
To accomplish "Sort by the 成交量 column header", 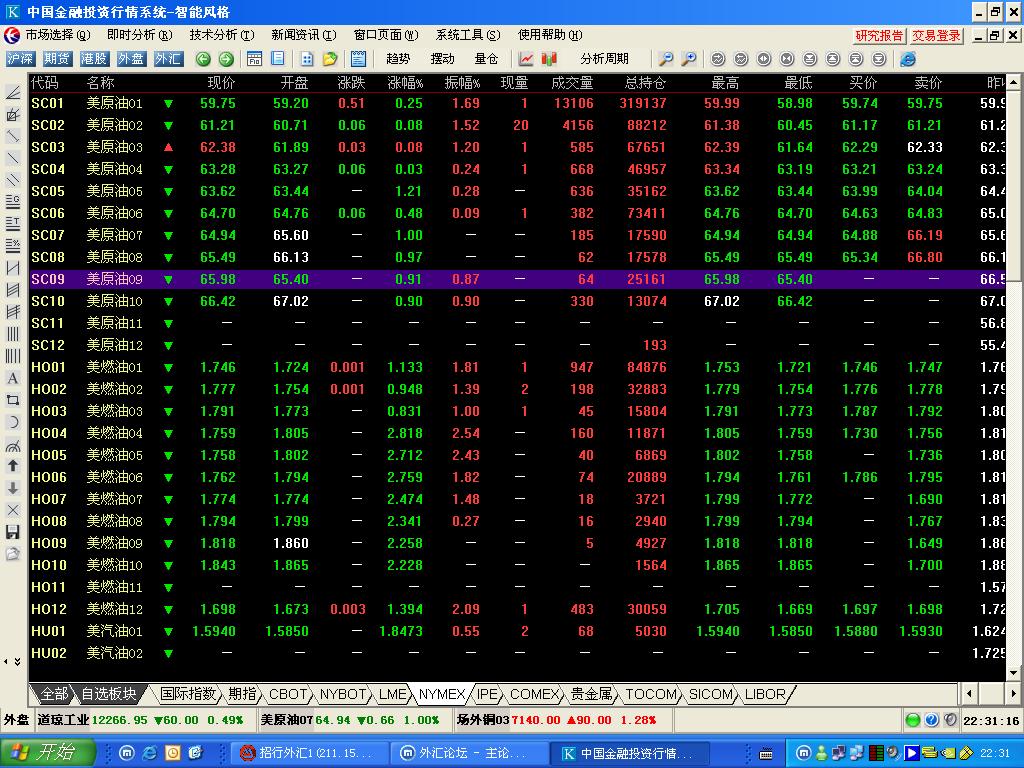I will pyautogui.click(x=572, y=83).
